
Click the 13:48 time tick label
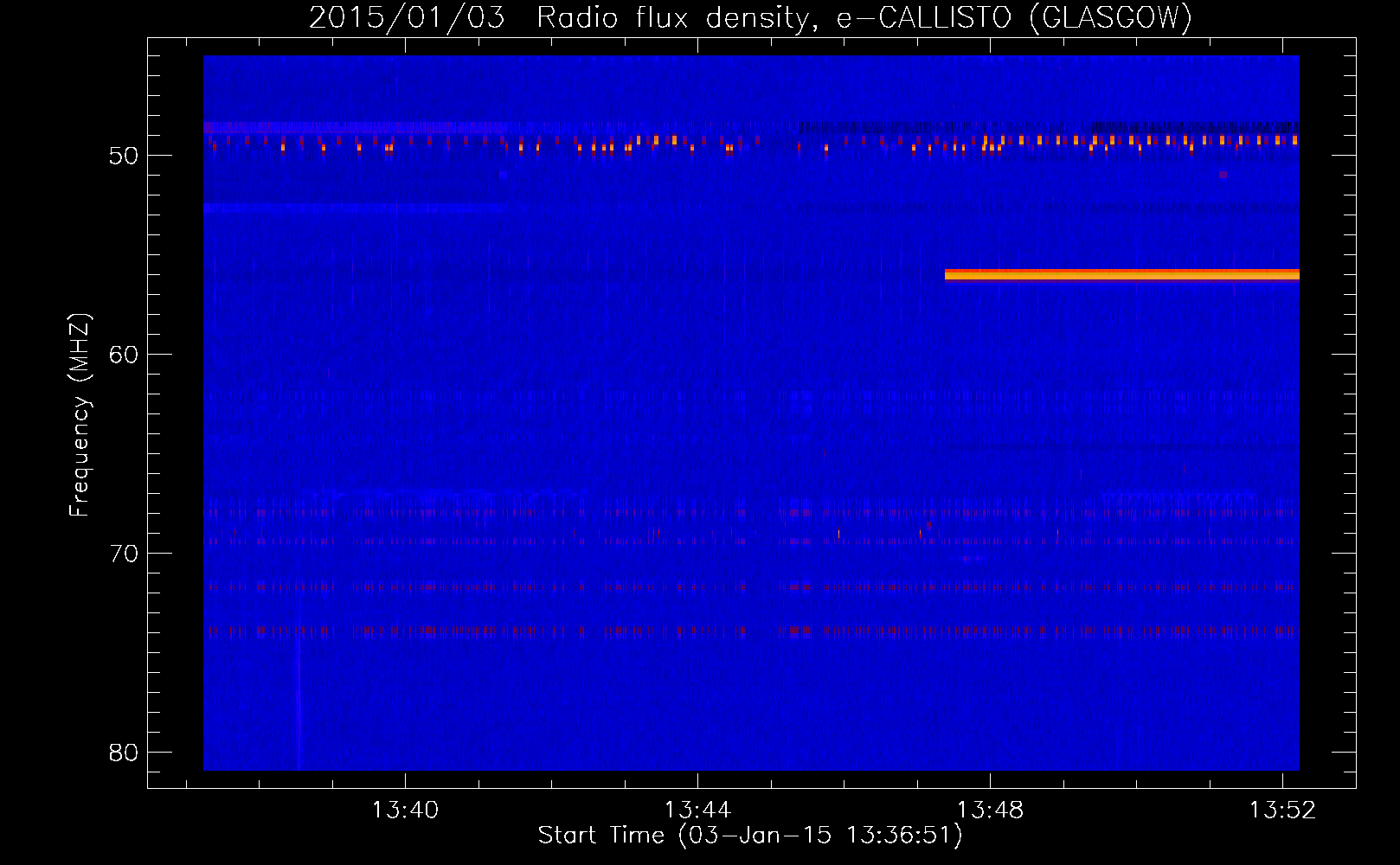pos(990,810)
